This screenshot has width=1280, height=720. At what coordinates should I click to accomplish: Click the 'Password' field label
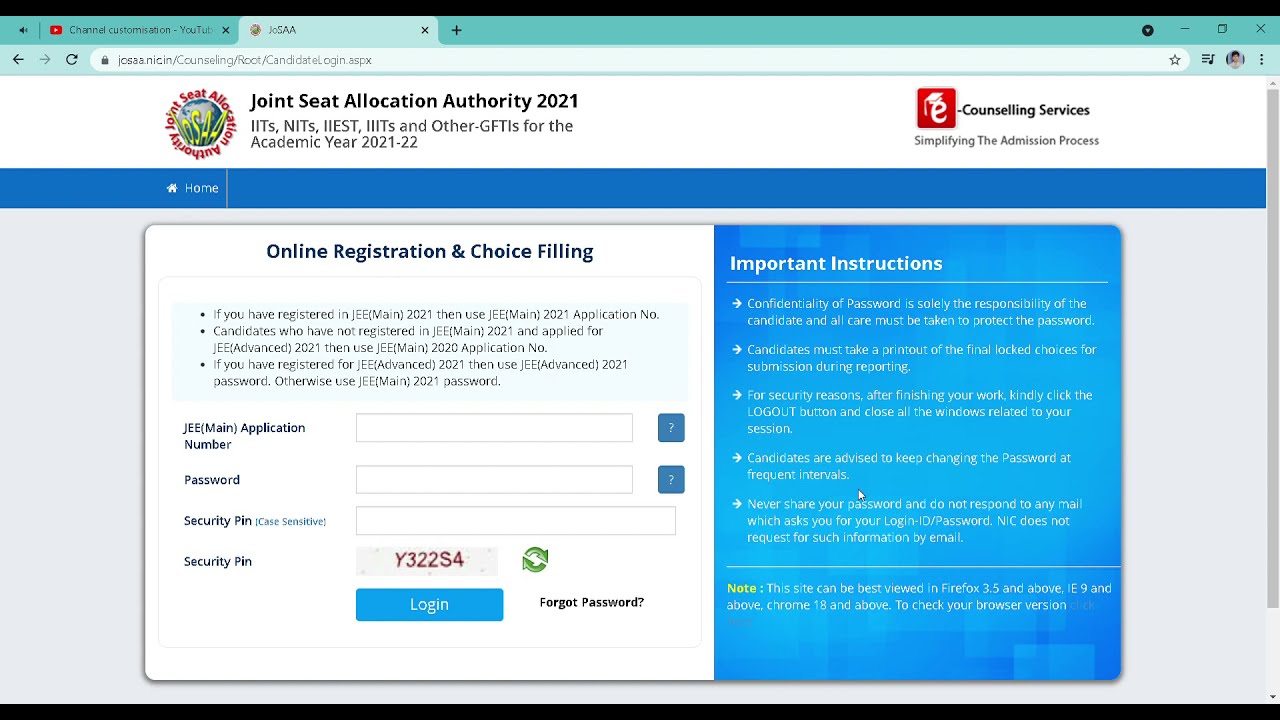pos(212,480)
